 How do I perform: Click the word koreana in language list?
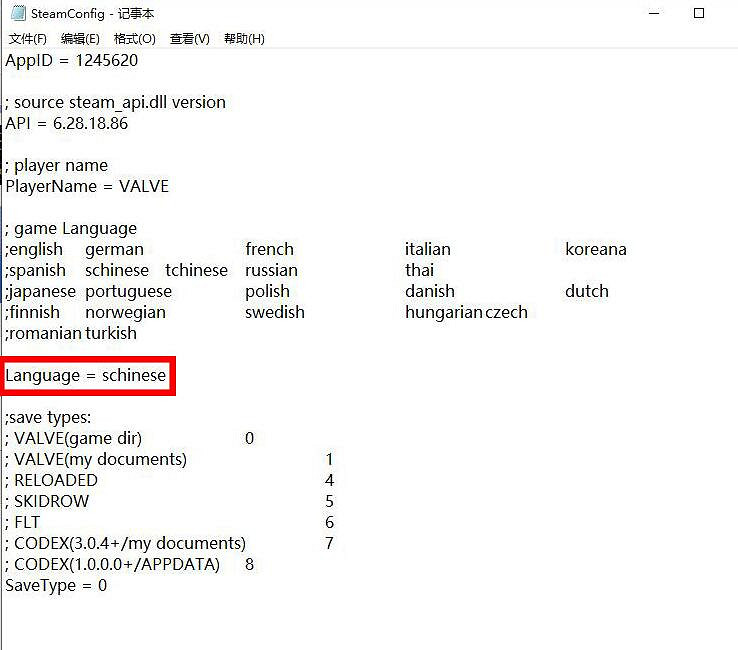pyautogui.click(x=595, y=249)
